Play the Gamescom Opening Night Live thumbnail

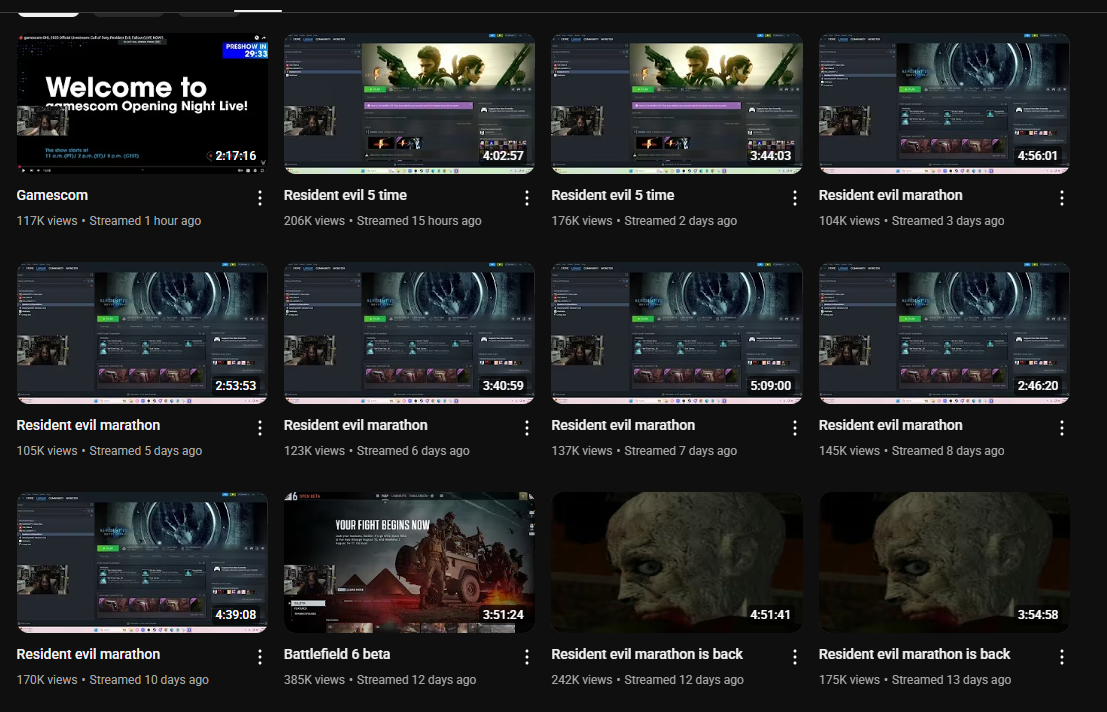click(x=142, y=103)
